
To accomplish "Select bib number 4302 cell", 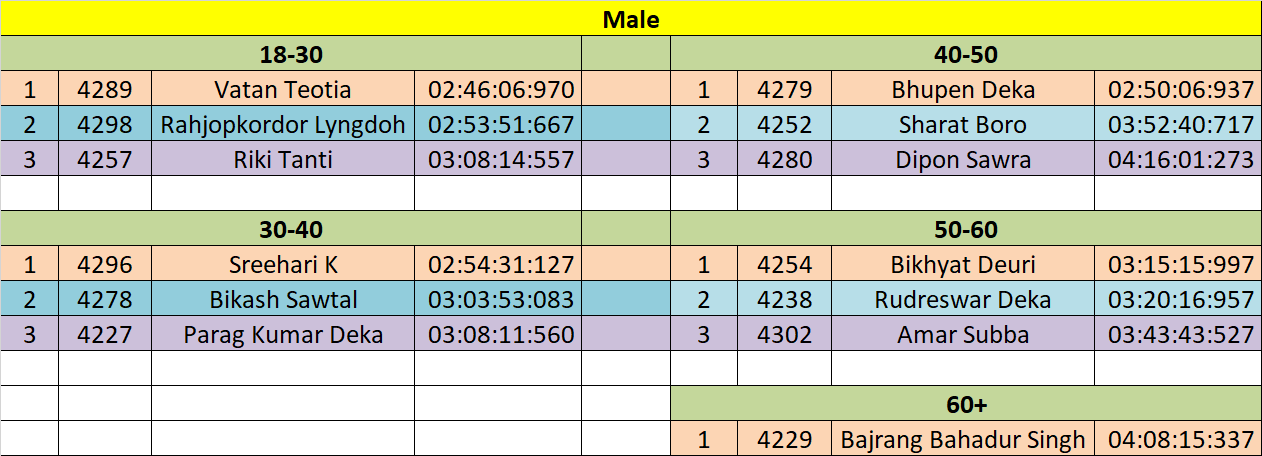I will 784,335.
